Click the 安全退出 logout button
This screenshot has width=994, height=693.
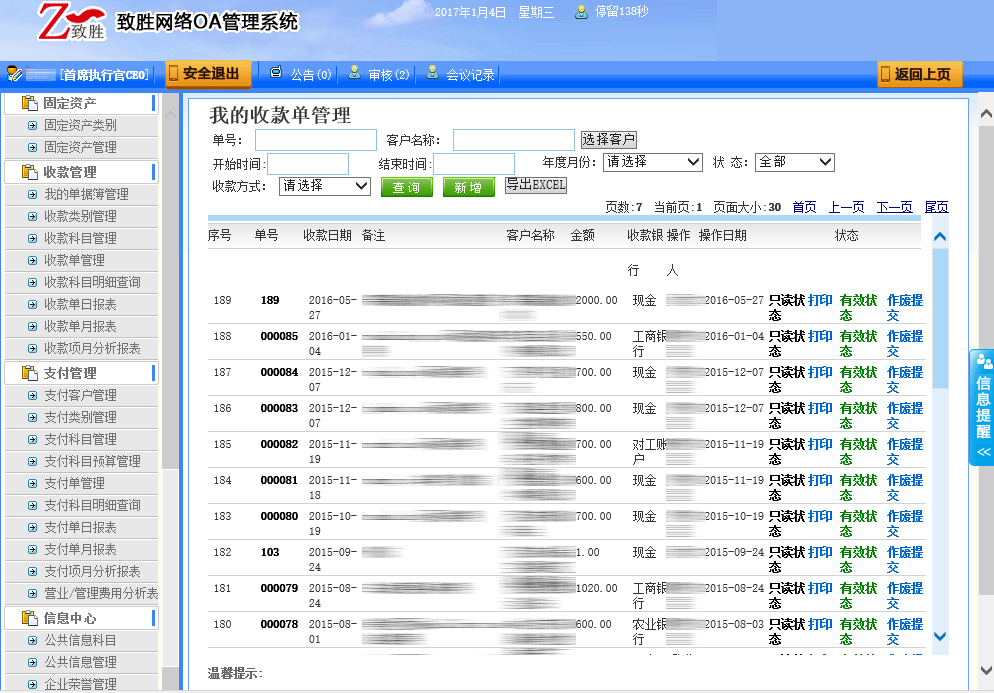pos(208,74)
